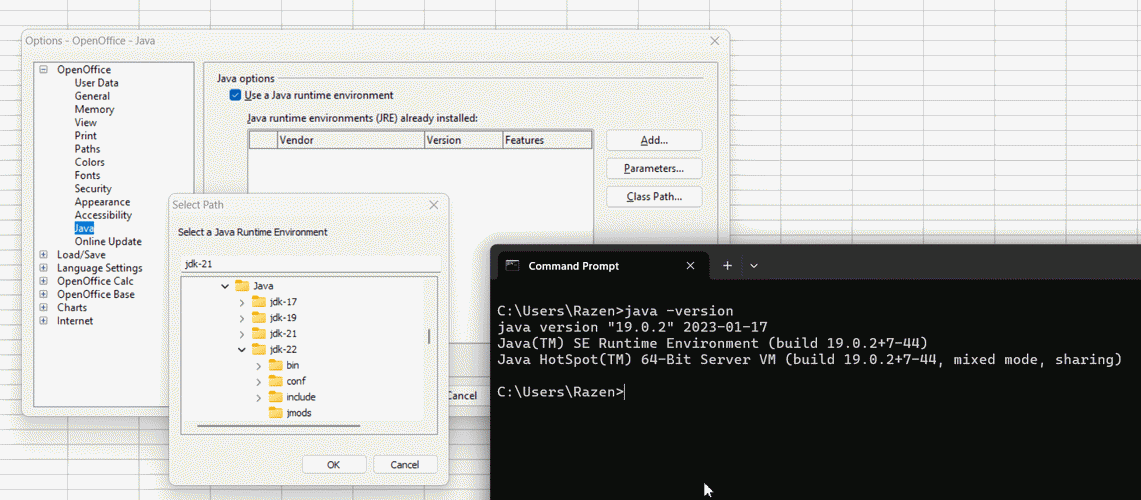
Task: Select User Data in options tree
Action: coord(97,83)
